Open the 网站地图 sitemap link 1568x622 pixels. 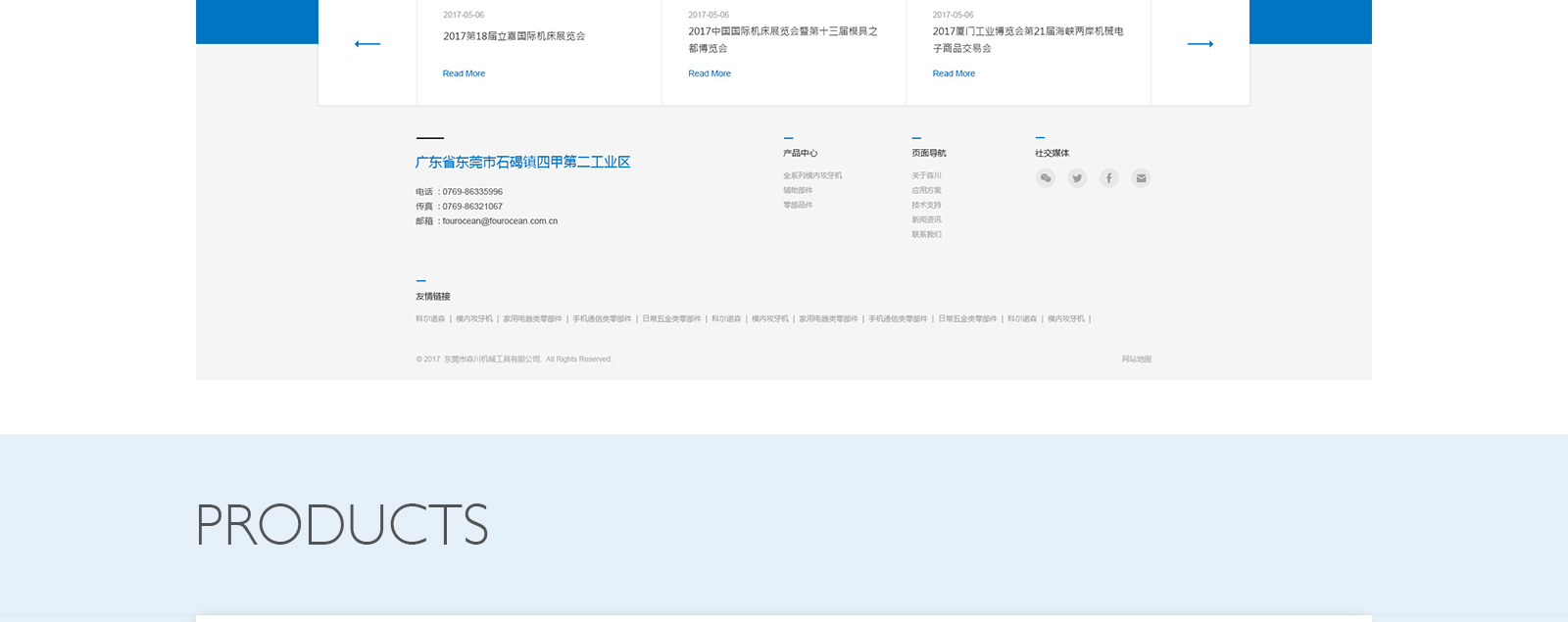pos(1137,359)
